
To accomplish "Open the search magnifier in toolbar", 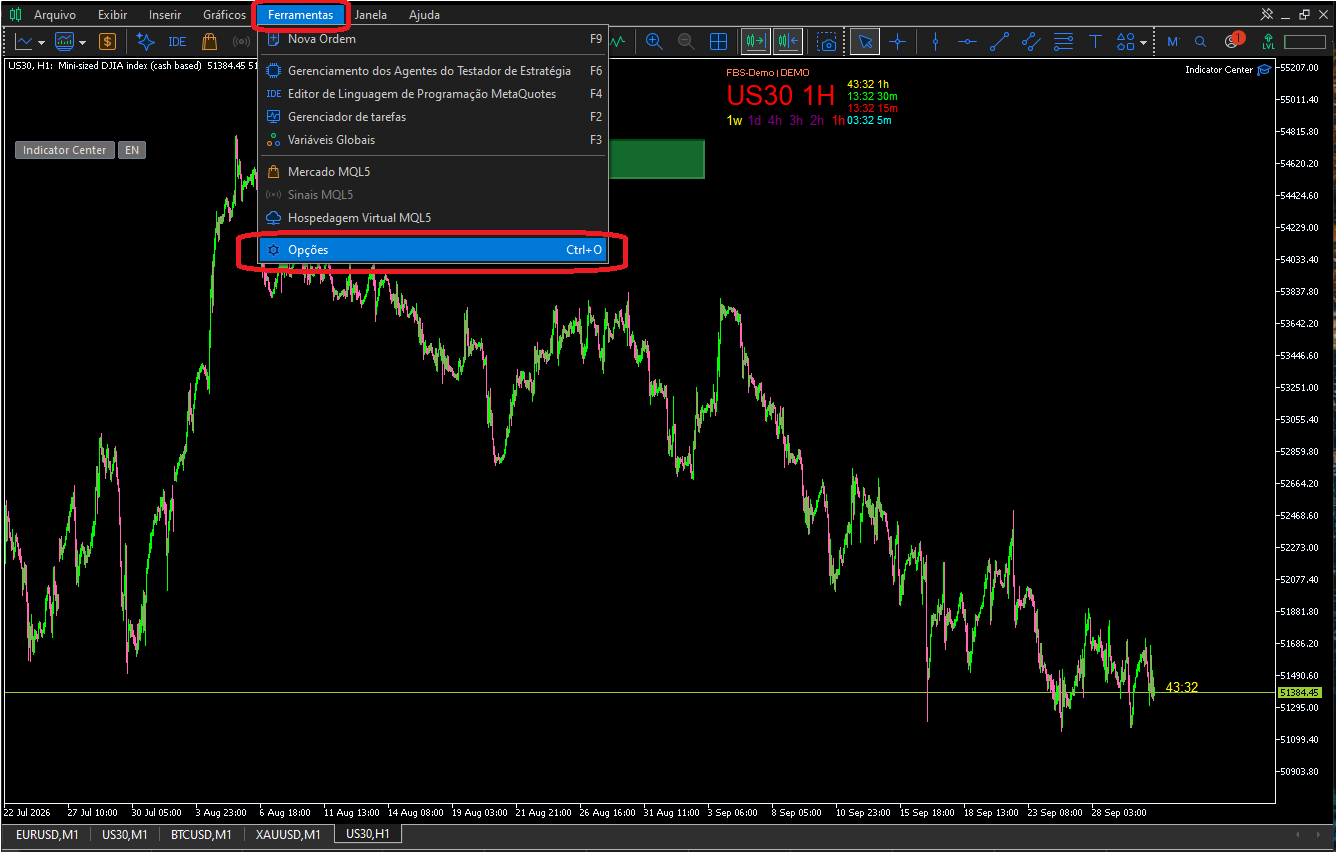I will point(1200,42).
